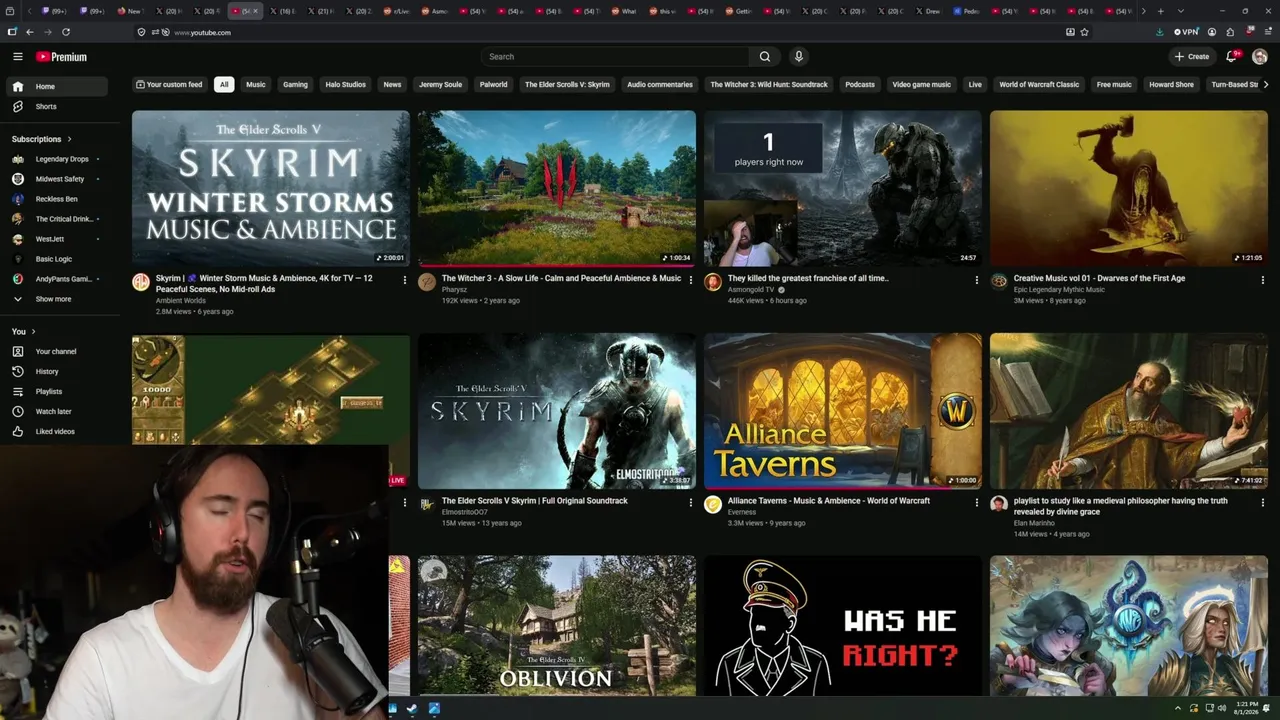Viewport: 1280px width, 720px height.
Task: Expand the Subscriptions section
Action: point(42,139)
